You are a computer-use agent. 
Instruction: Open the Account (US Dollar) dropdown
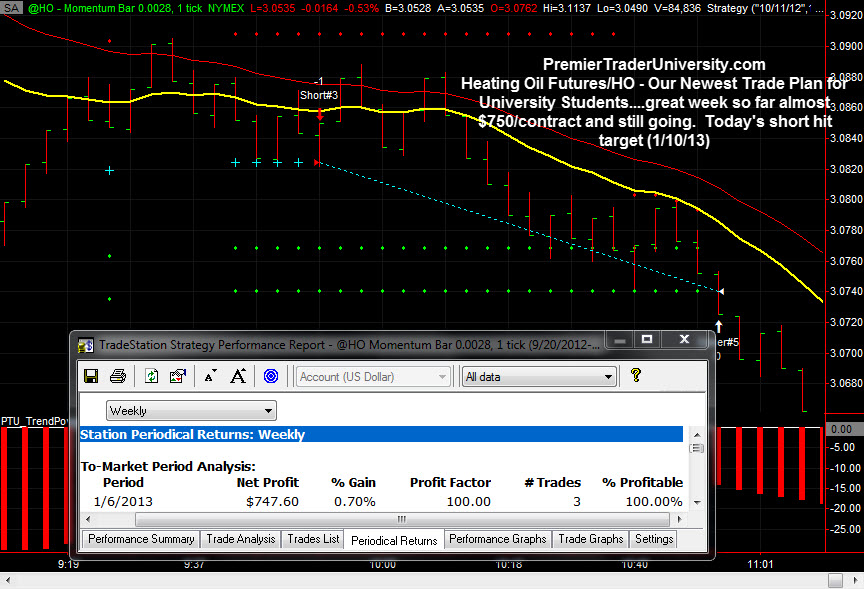pos(372,377)
